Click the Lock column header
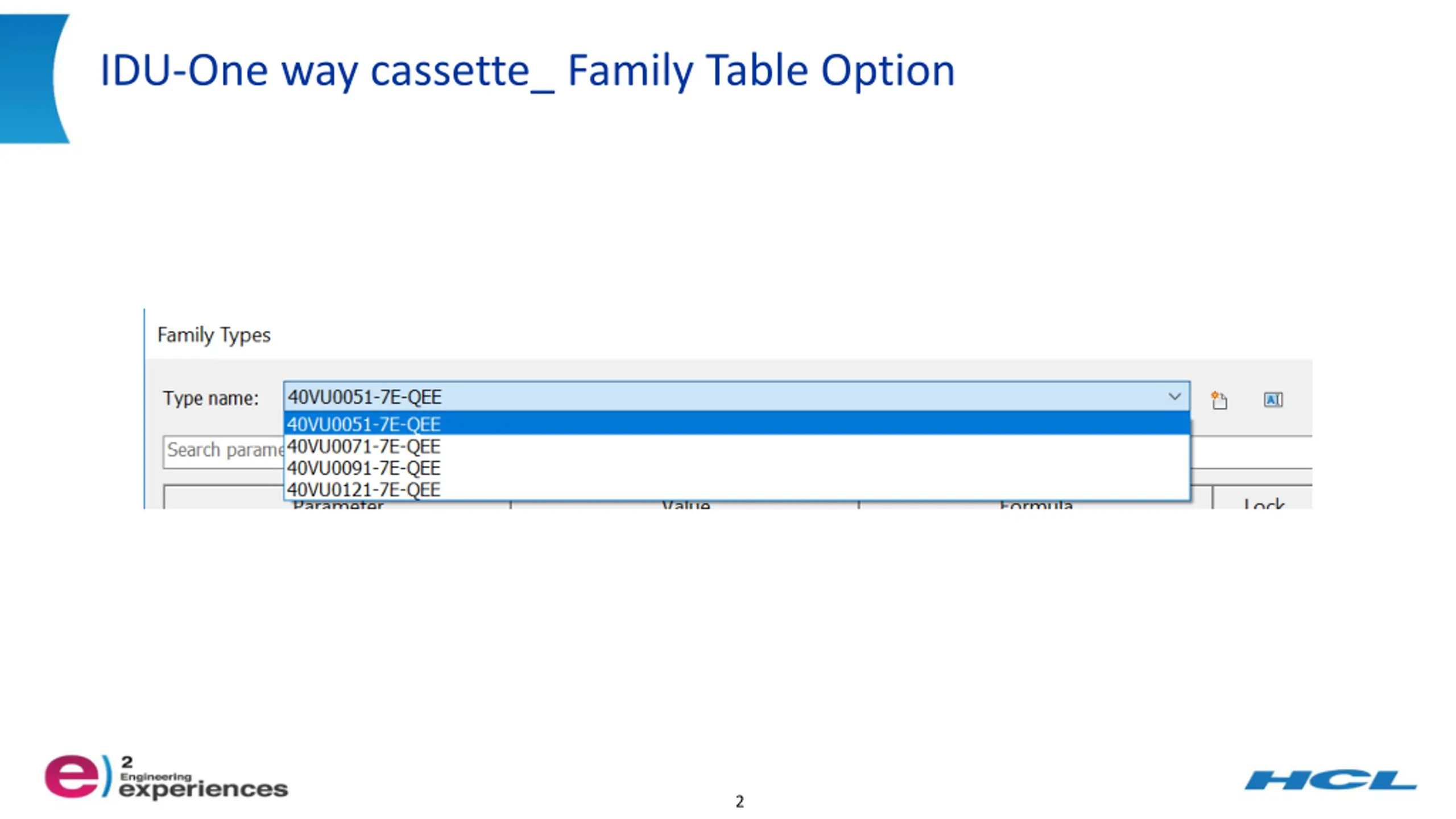Viewport: 1456px width, 819px height. tap(1263, 503)
